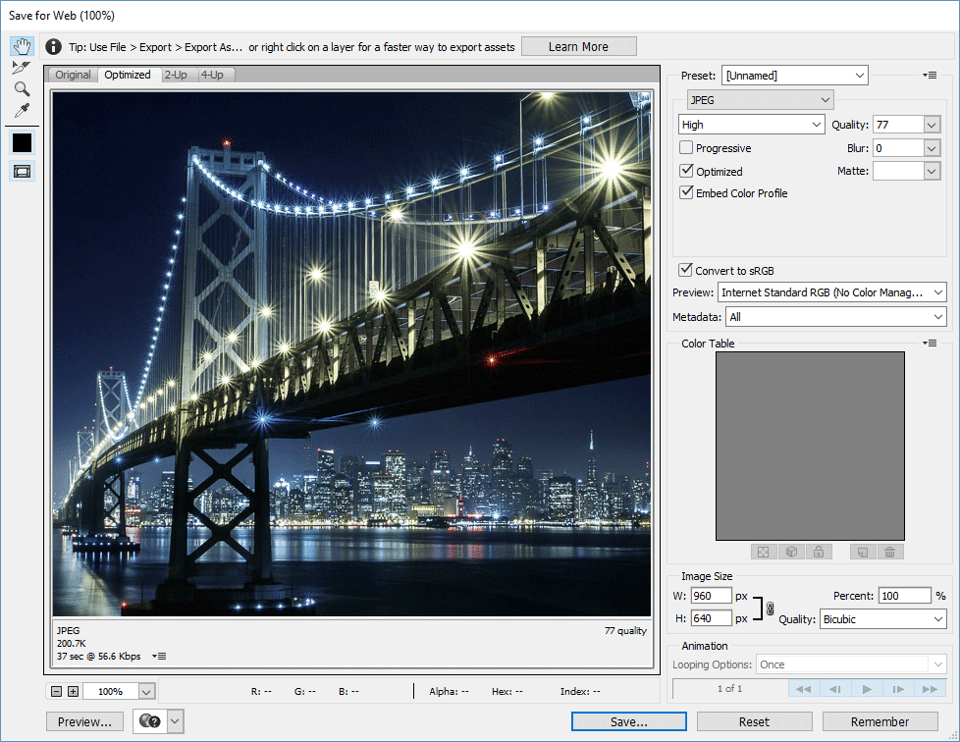Click the Remember button

coord(880,722)
